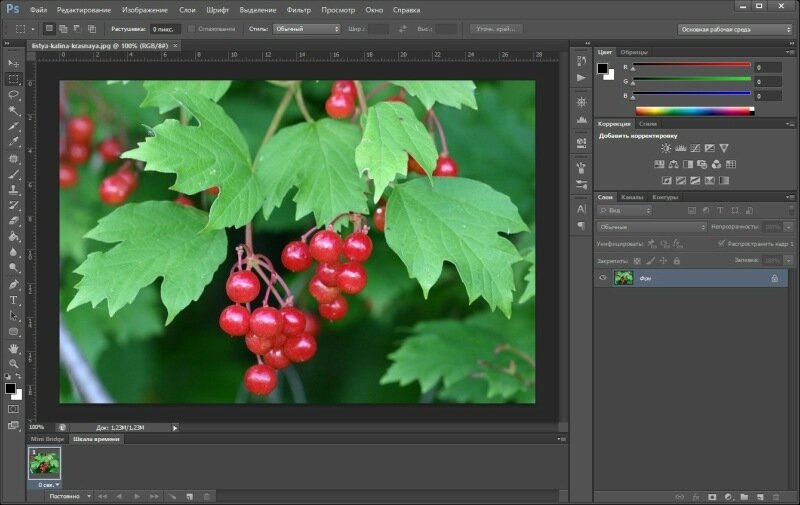Click the Brightness/Contrast sun adjustment icon

pos(666,148)
